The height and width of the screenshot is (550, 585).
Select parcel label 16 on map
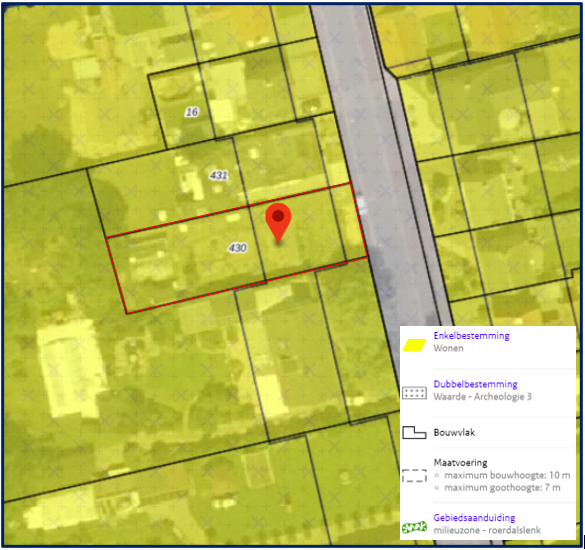click(x=192, y=112)
